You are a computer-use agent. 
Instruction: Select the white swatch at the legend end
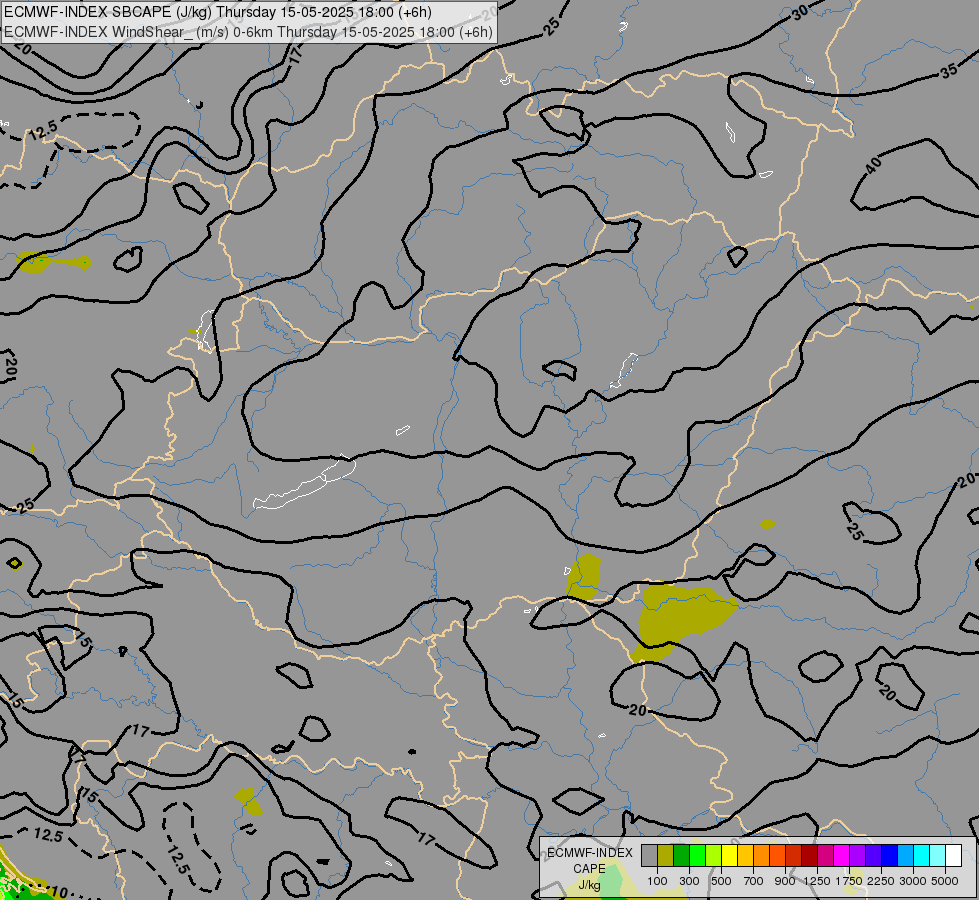click(953, 855)
